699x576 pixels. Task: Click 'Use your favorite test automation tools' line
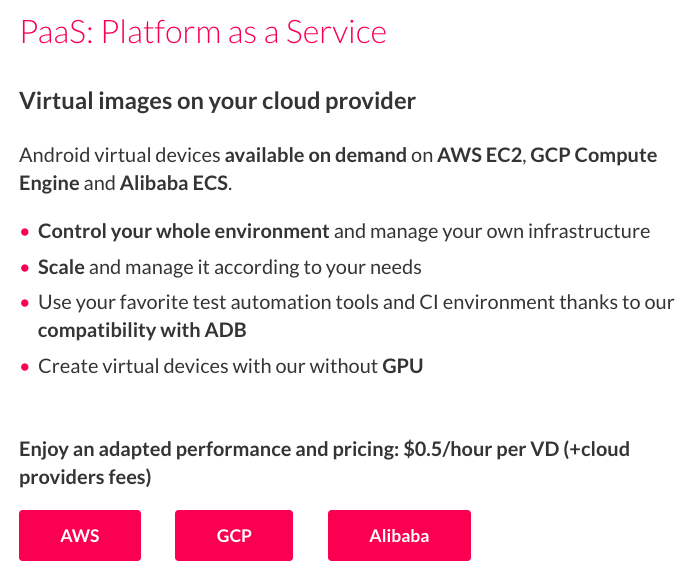coord(356,303)
